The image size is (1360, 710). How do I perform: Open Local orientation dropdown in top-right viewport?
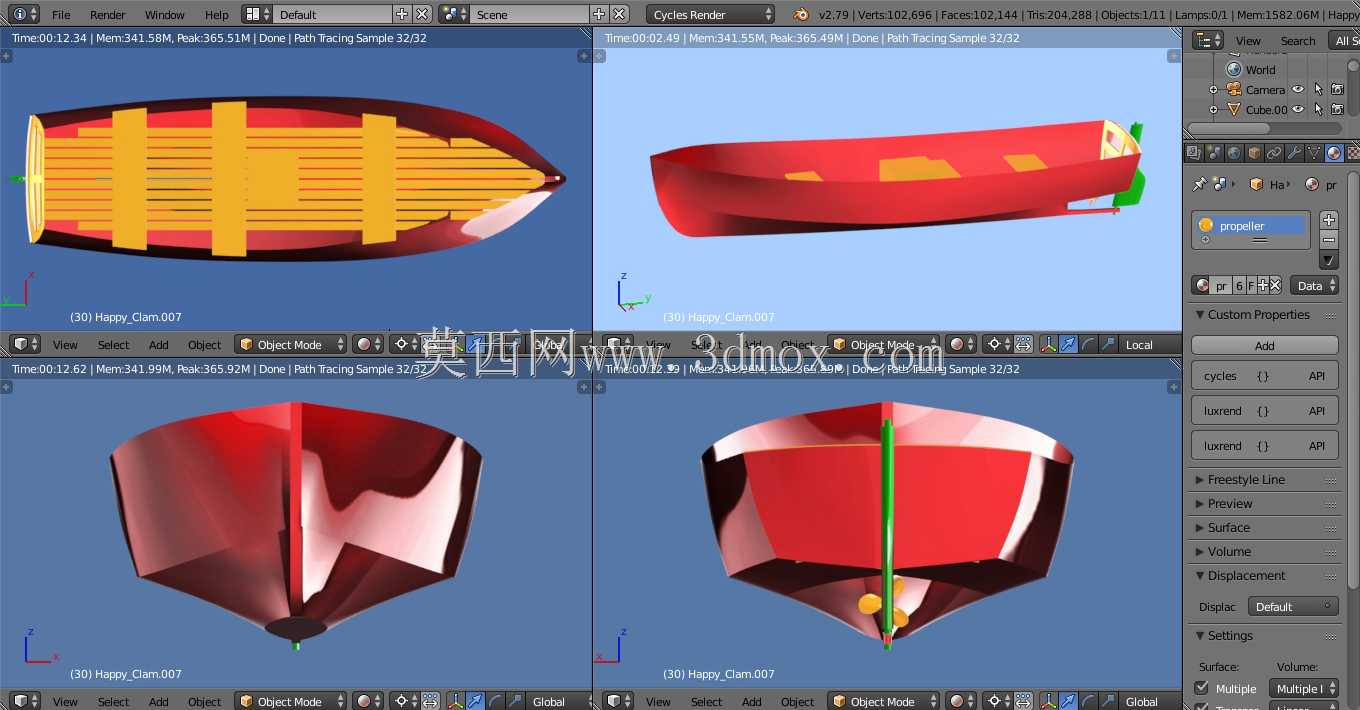pyautogui.click(x=1150, y=344)
